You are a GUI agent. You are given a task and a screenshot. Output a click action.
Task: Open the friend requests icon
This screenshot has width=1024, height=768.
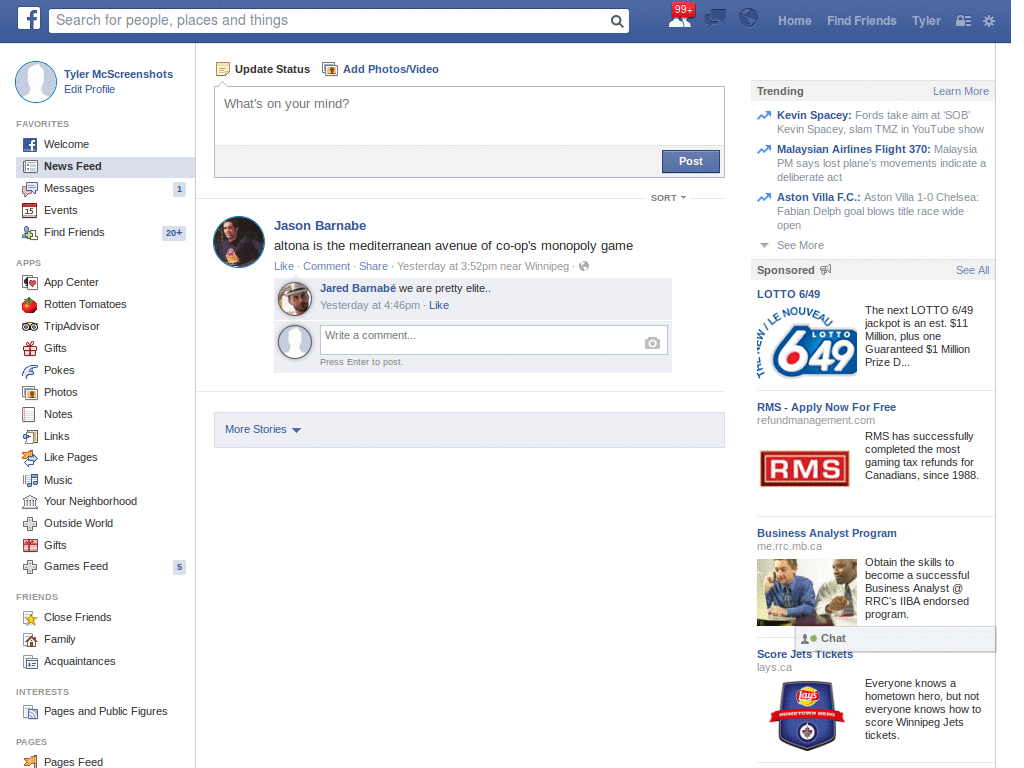(681, 18)
